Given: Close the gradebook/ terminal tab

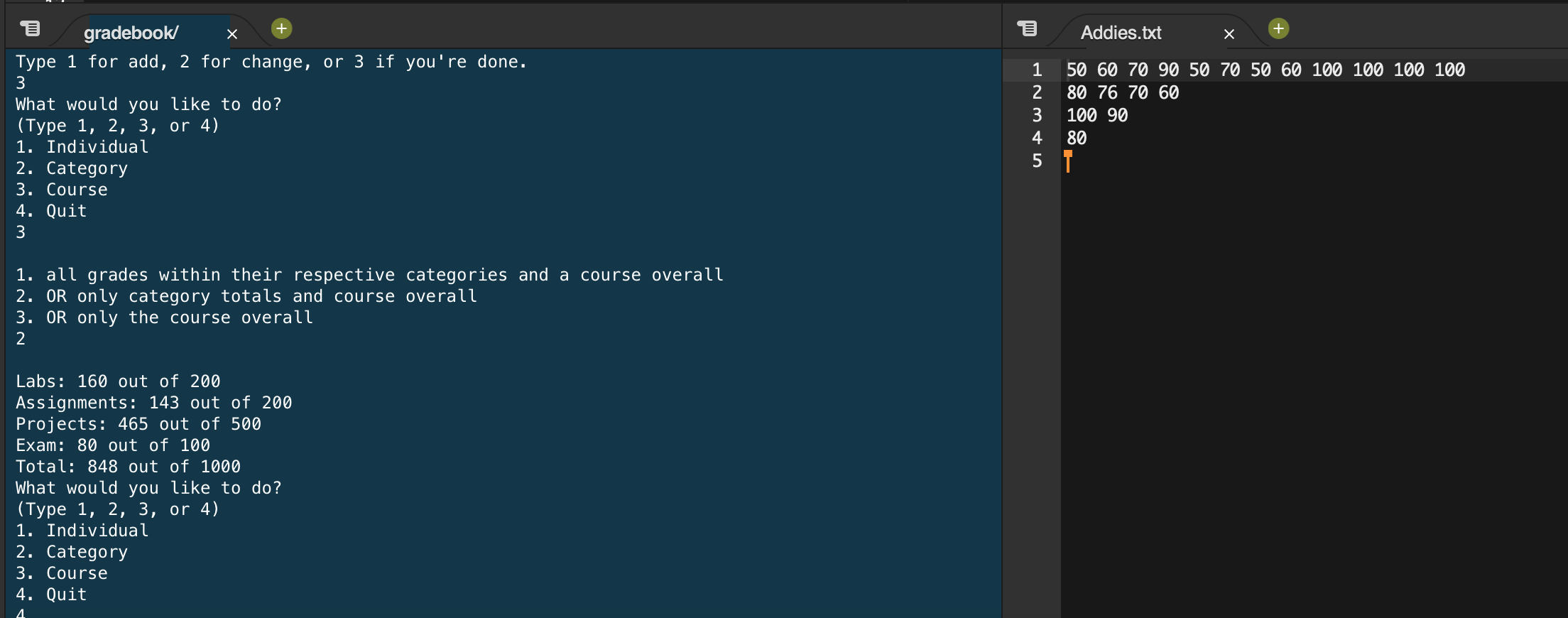Looking at the screenshot, I should (x=232, y=34).
